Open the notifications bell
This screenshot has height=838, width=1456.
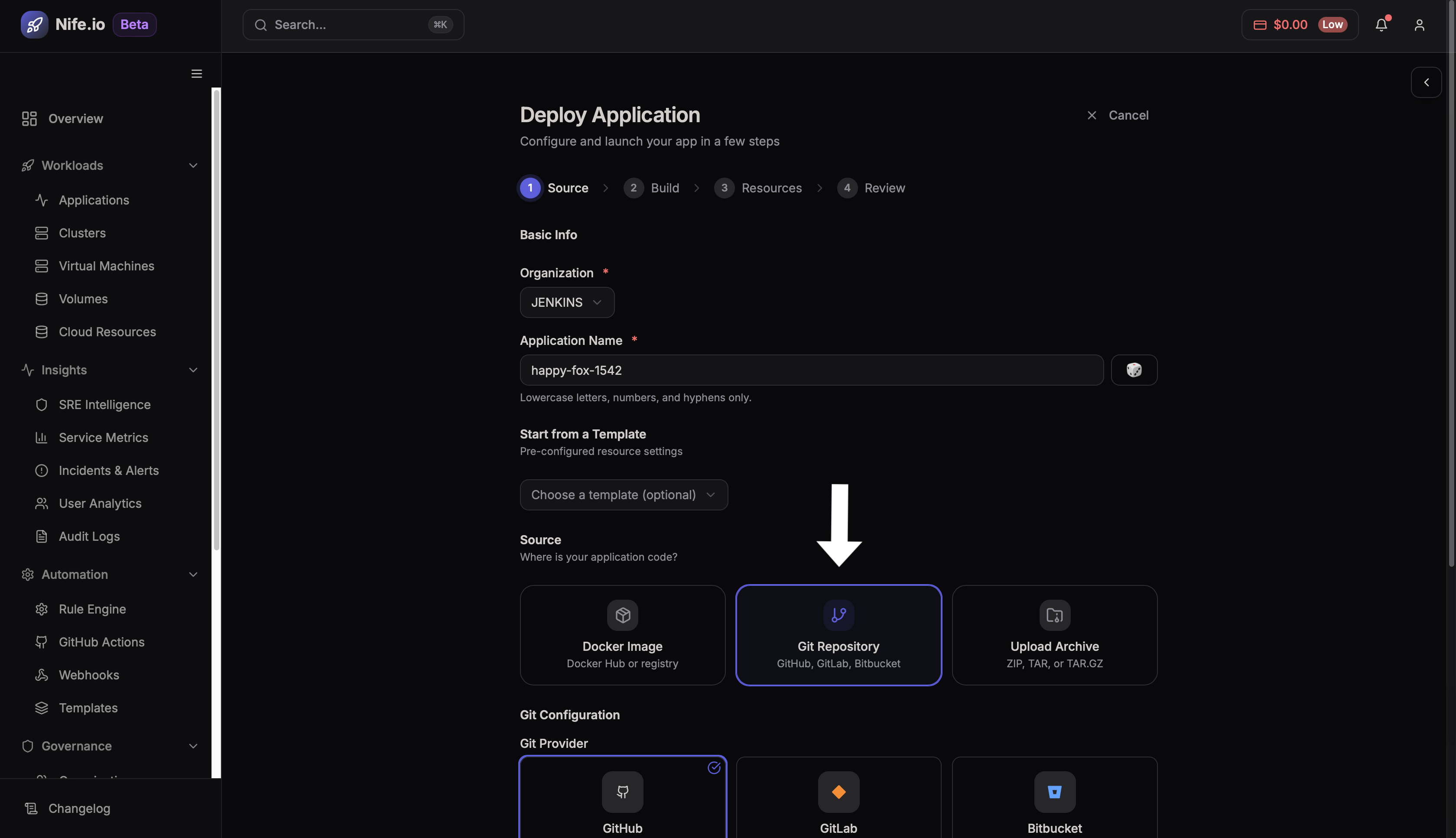click(x=1382, y=25)
